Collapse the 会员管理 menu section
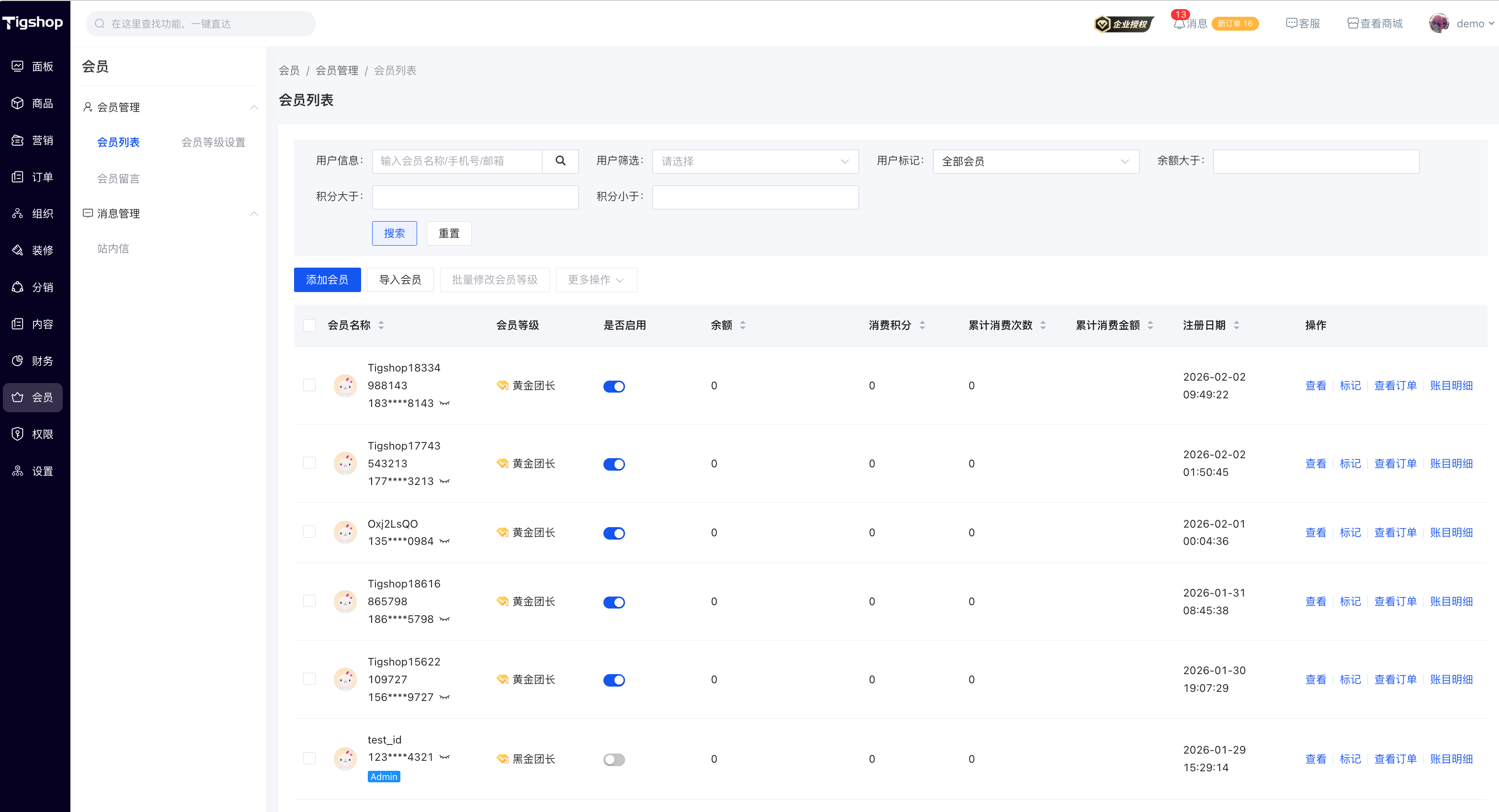The image size is (1499, 812). pos(254,107)
